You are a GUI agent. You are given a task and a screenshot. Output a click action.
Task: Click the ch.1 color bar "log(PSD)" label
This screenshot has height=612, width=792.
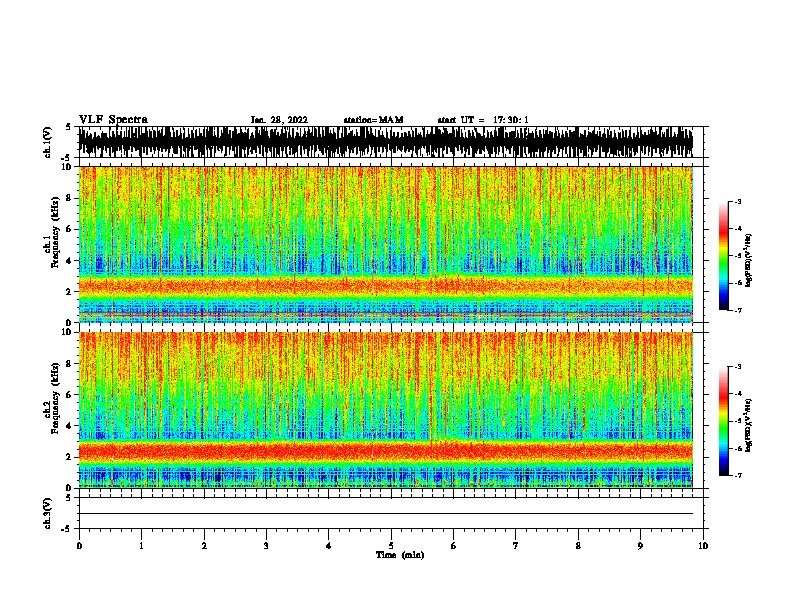coord(748,261)
